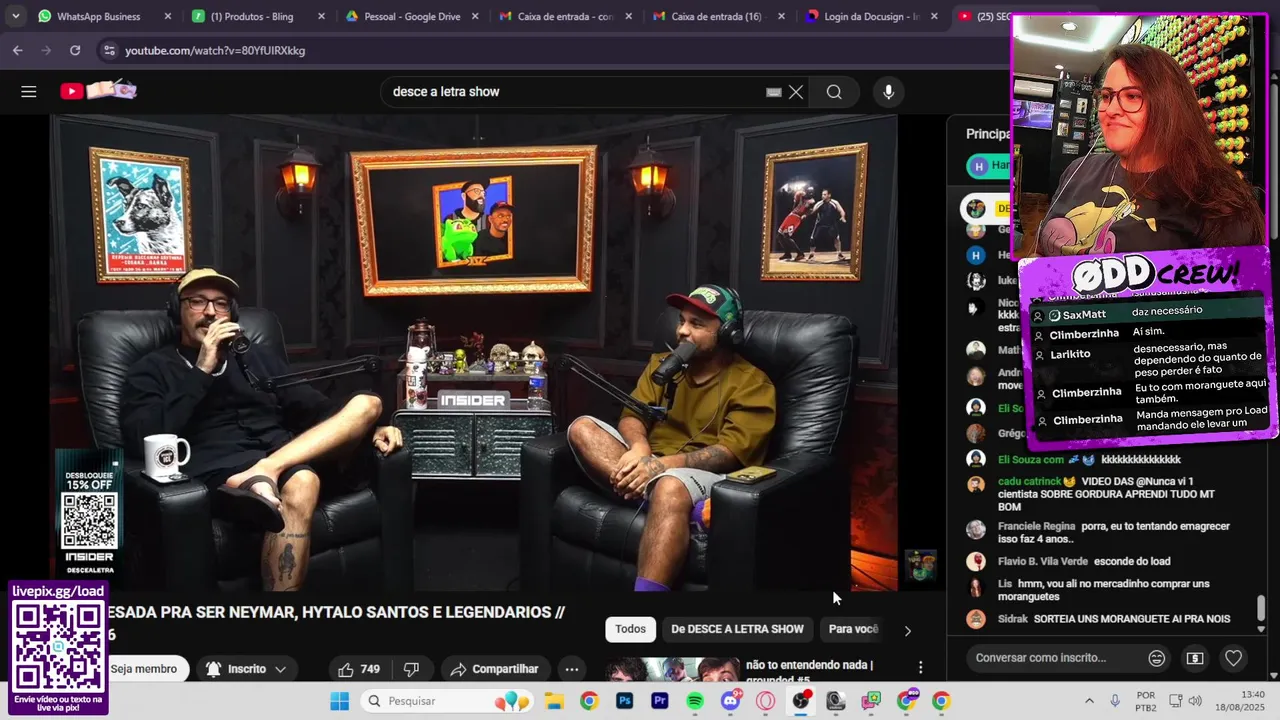Image resolution: width=1280 pixels, height=720 pixels.
Task: Reload the YouTube page
Action: (x=75, y=50)
